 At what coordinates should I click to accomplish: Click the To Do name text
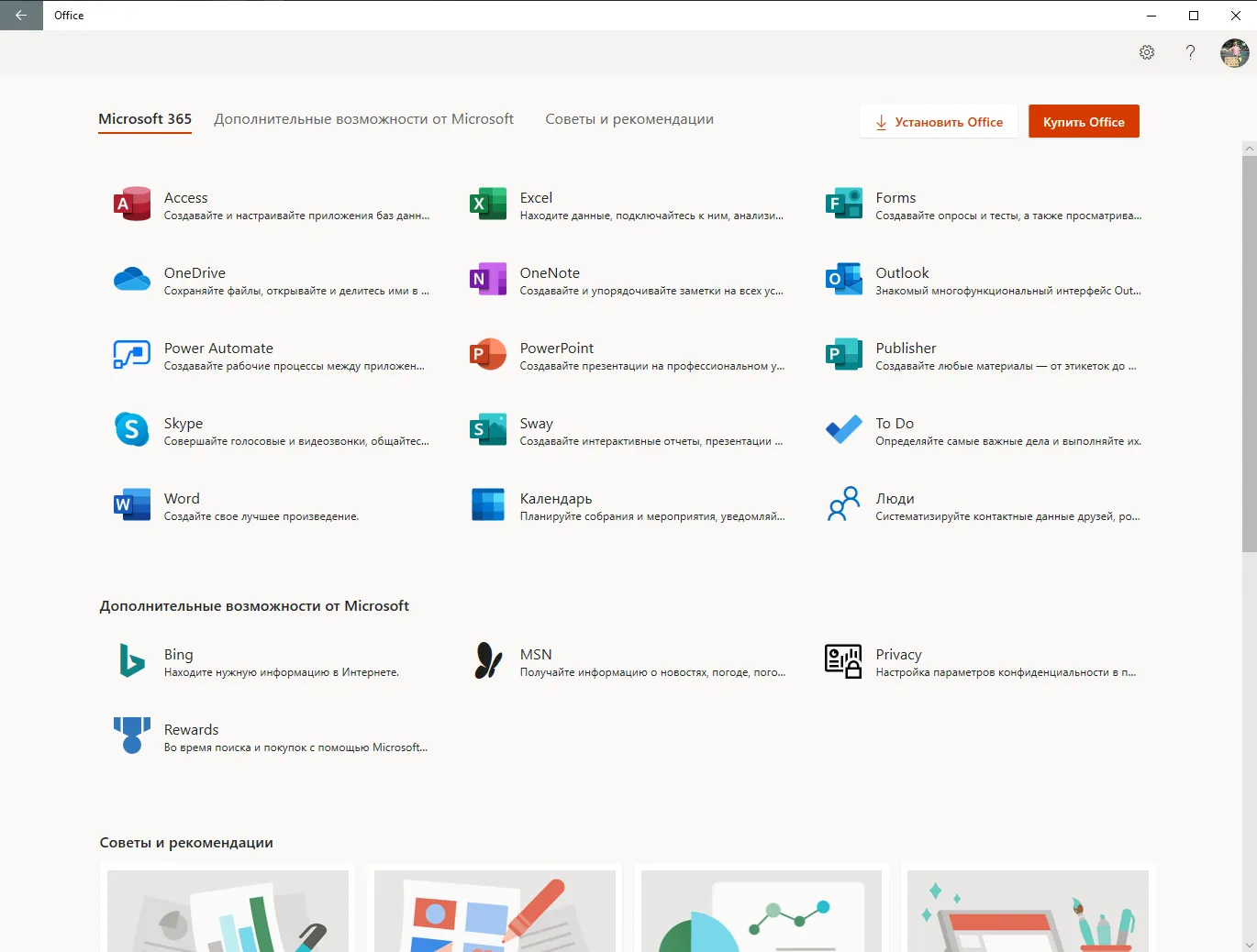(895, 423)
